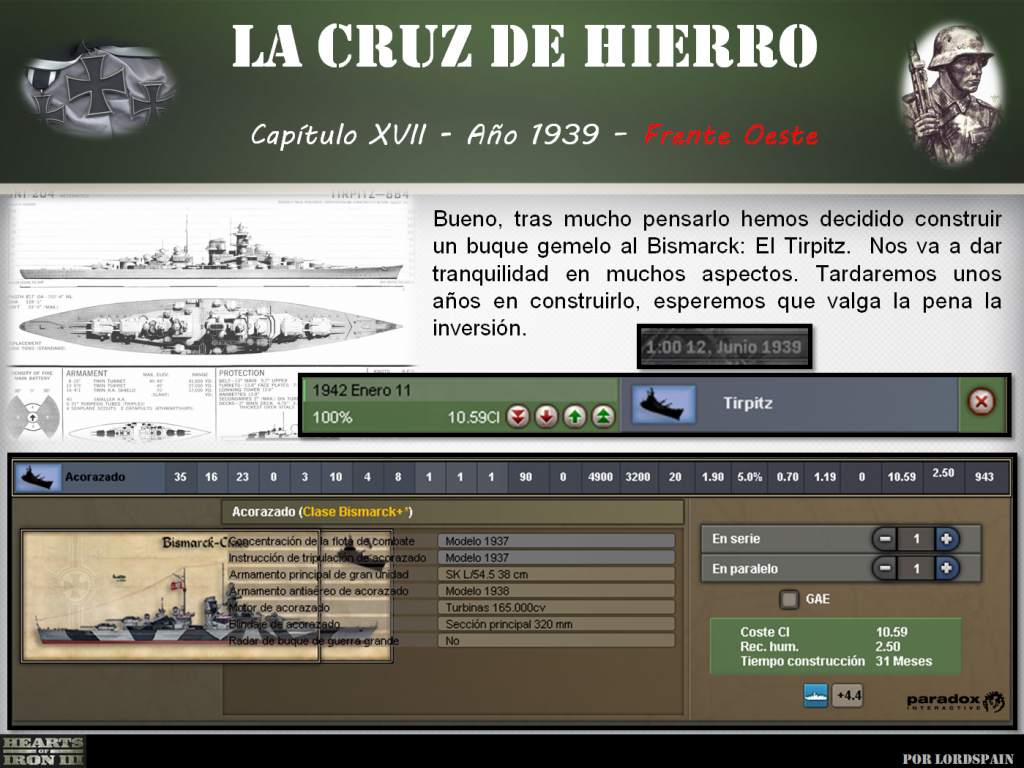Increase En serie count
The width and height of the screenshot is (1024, 768).
[x=946, y=539]
